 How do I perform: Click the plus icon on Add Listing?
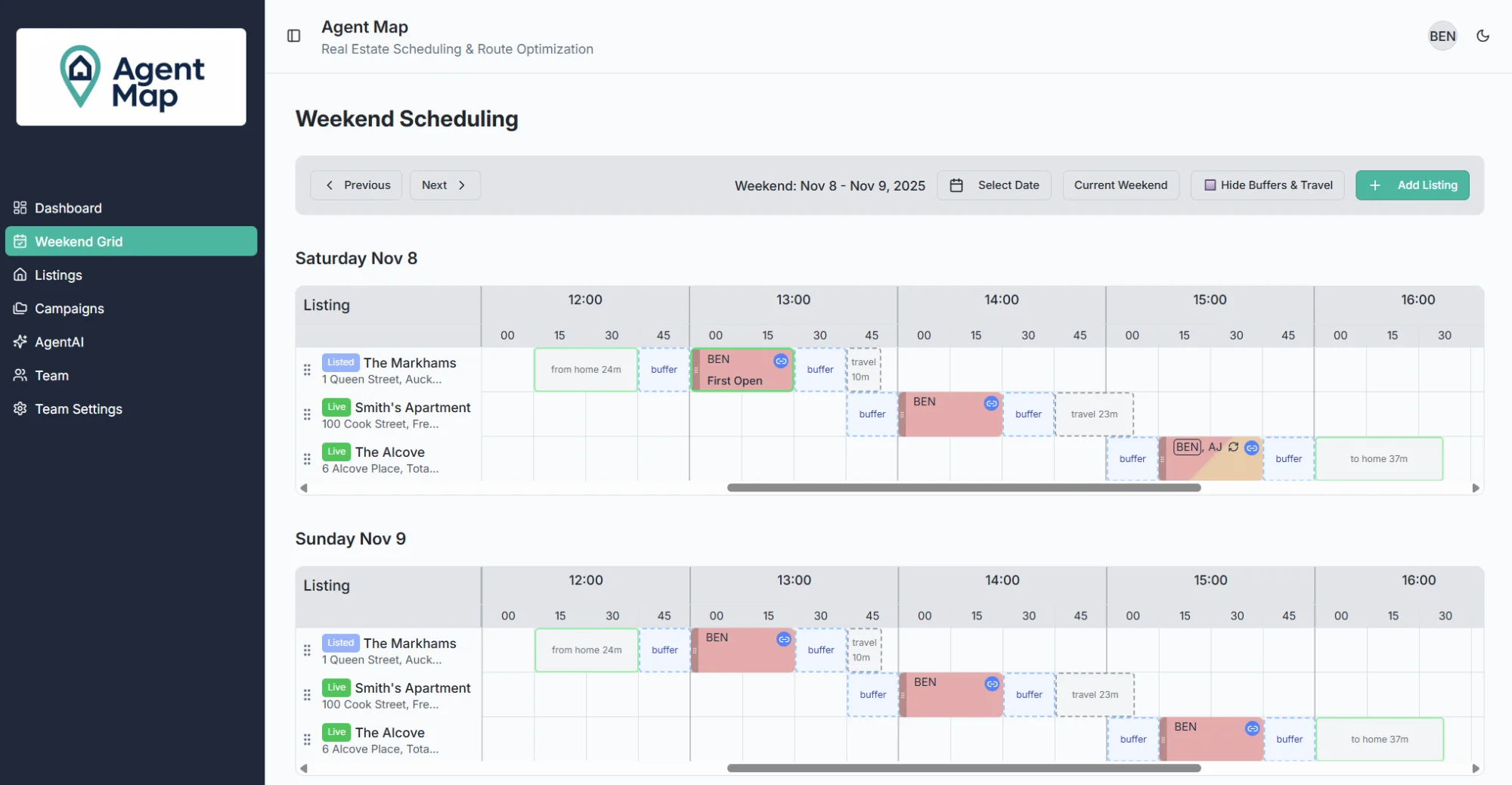(1374, 185)
